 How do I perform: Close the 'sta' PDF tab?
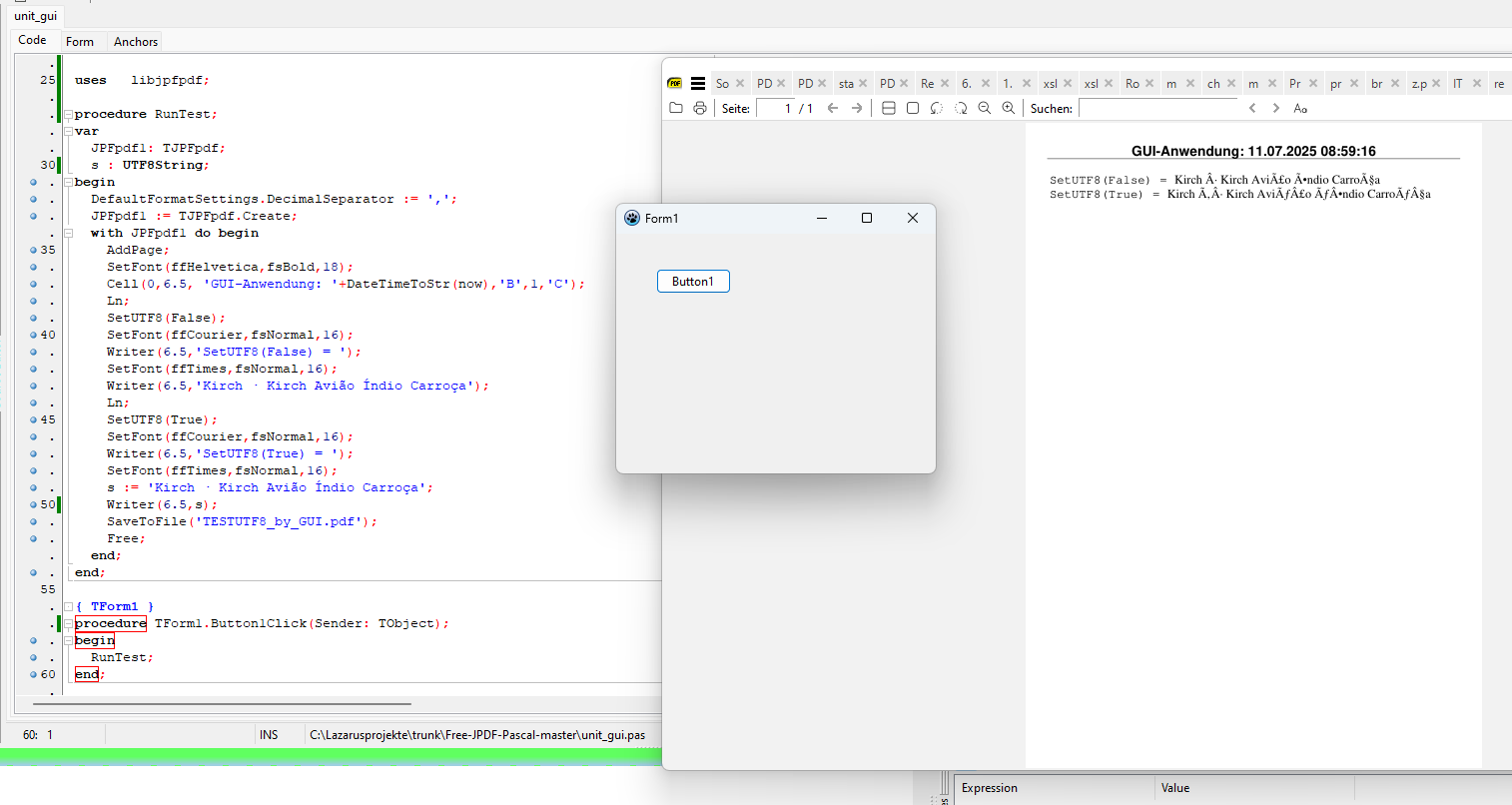click(x=863, y=84)
